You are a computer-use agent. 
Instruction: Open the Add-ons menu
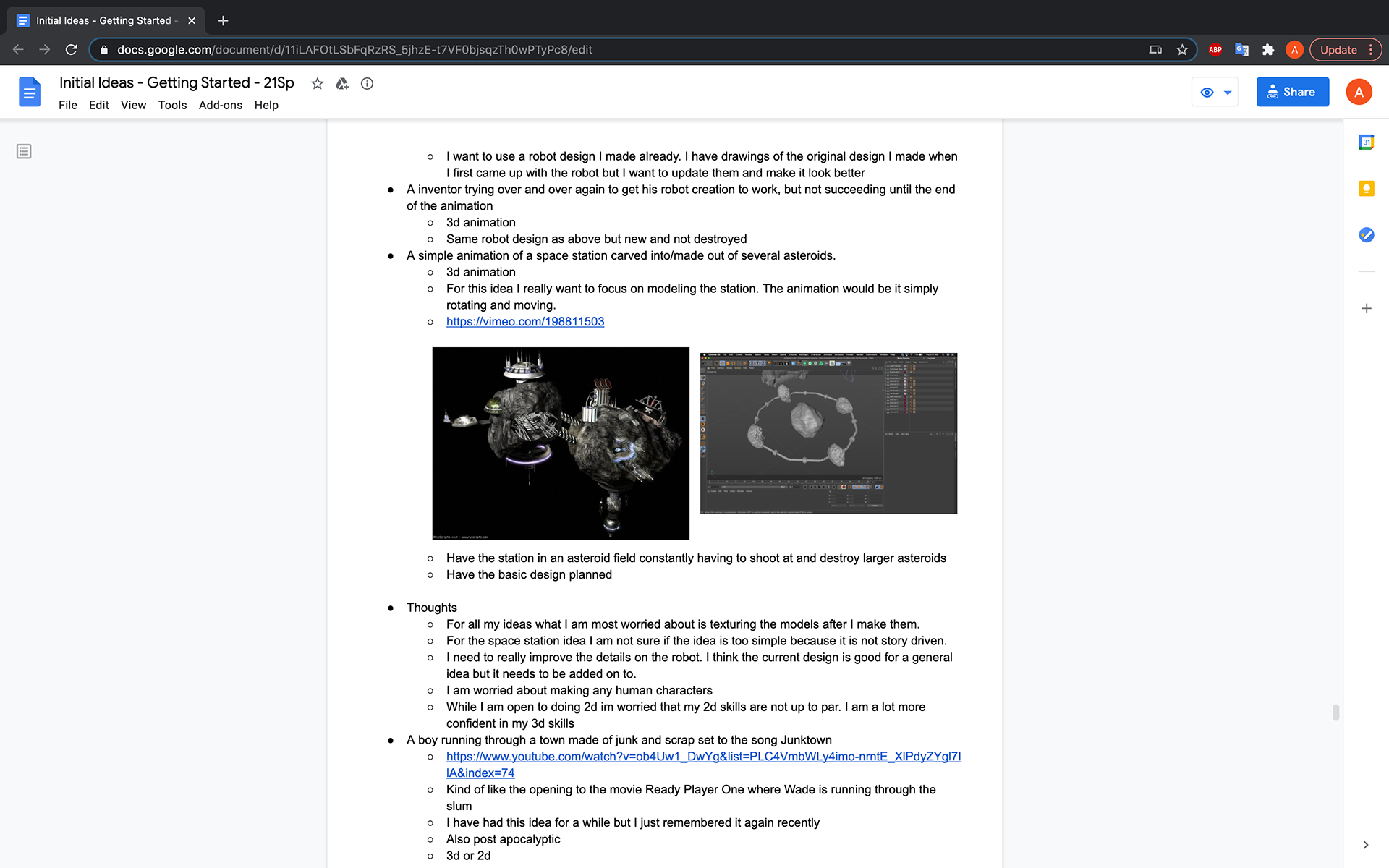[x=221, y=105]
